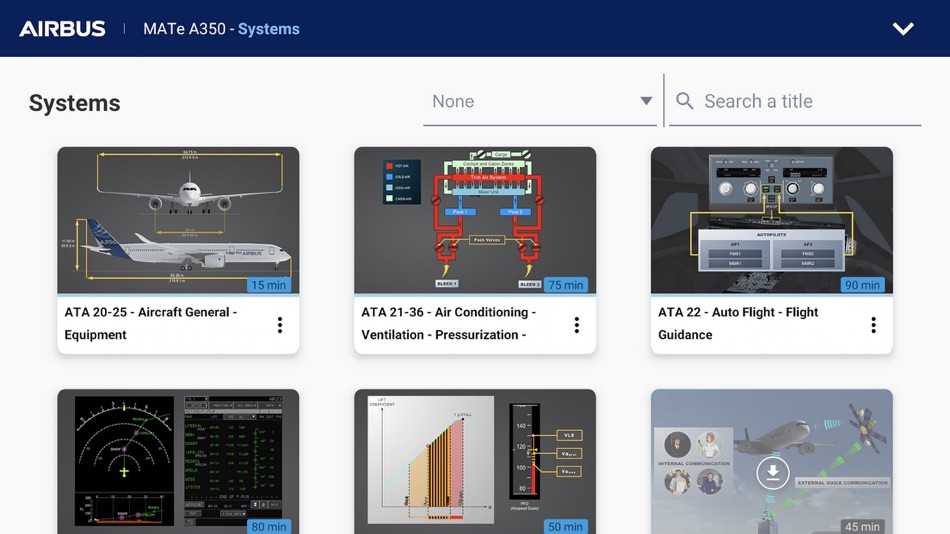Image resolution: width=950 pixels, height=534 pixels.
Task: Click the magnifier search icon
Action: [x=685, y=101]
